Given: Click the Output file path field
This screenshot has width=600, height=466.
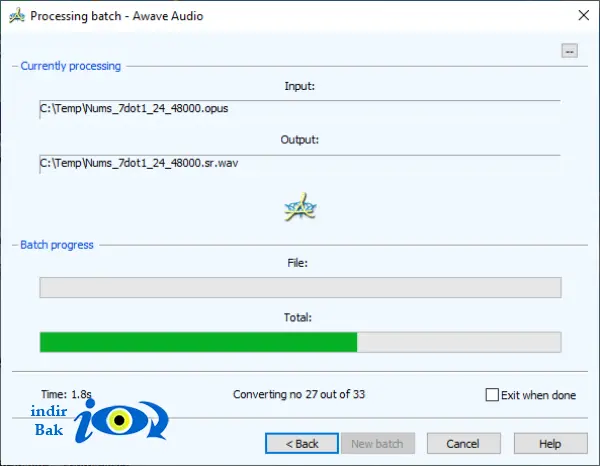Looking at the screenshot, I should coord(300,164).
